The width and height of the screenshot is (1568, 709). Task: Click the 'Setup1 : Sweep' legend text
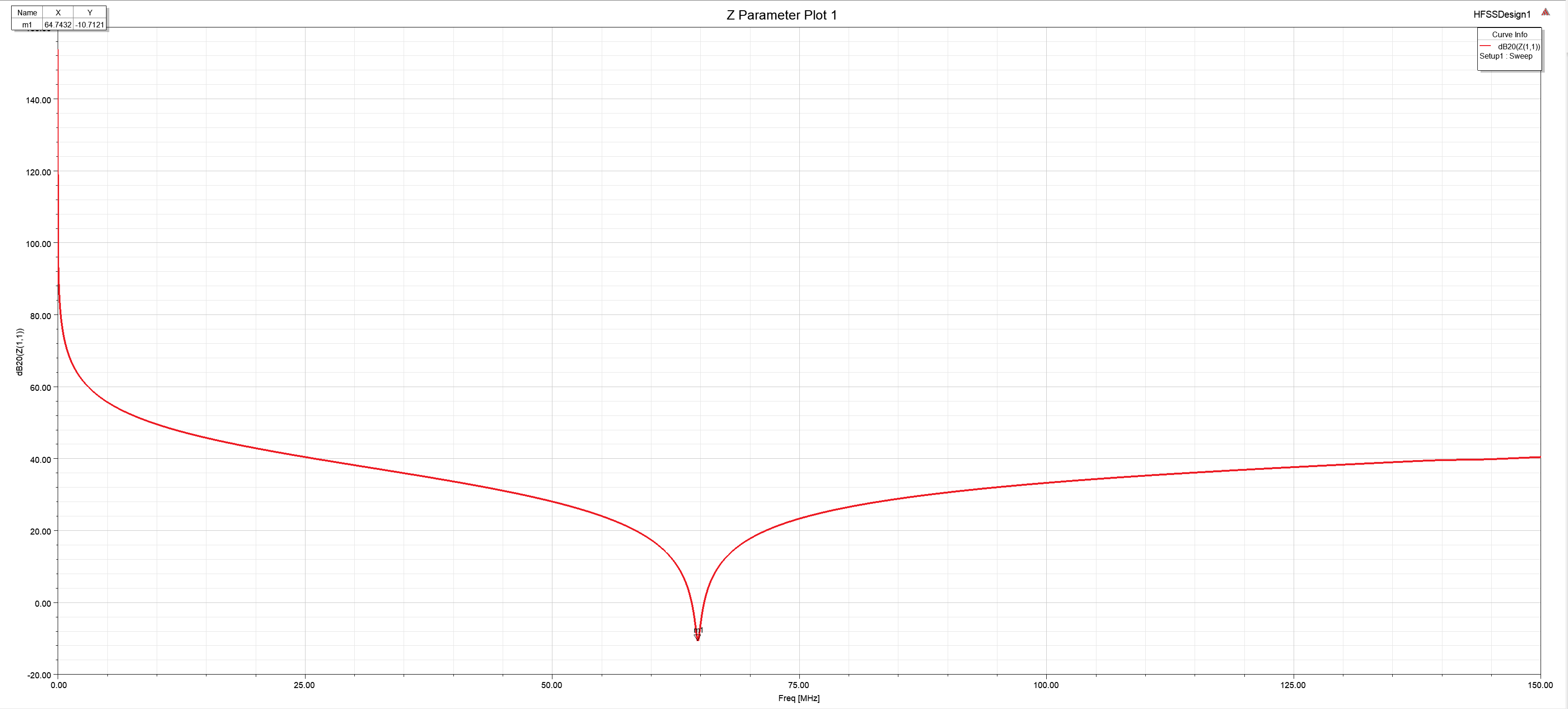coord(1506,56)
